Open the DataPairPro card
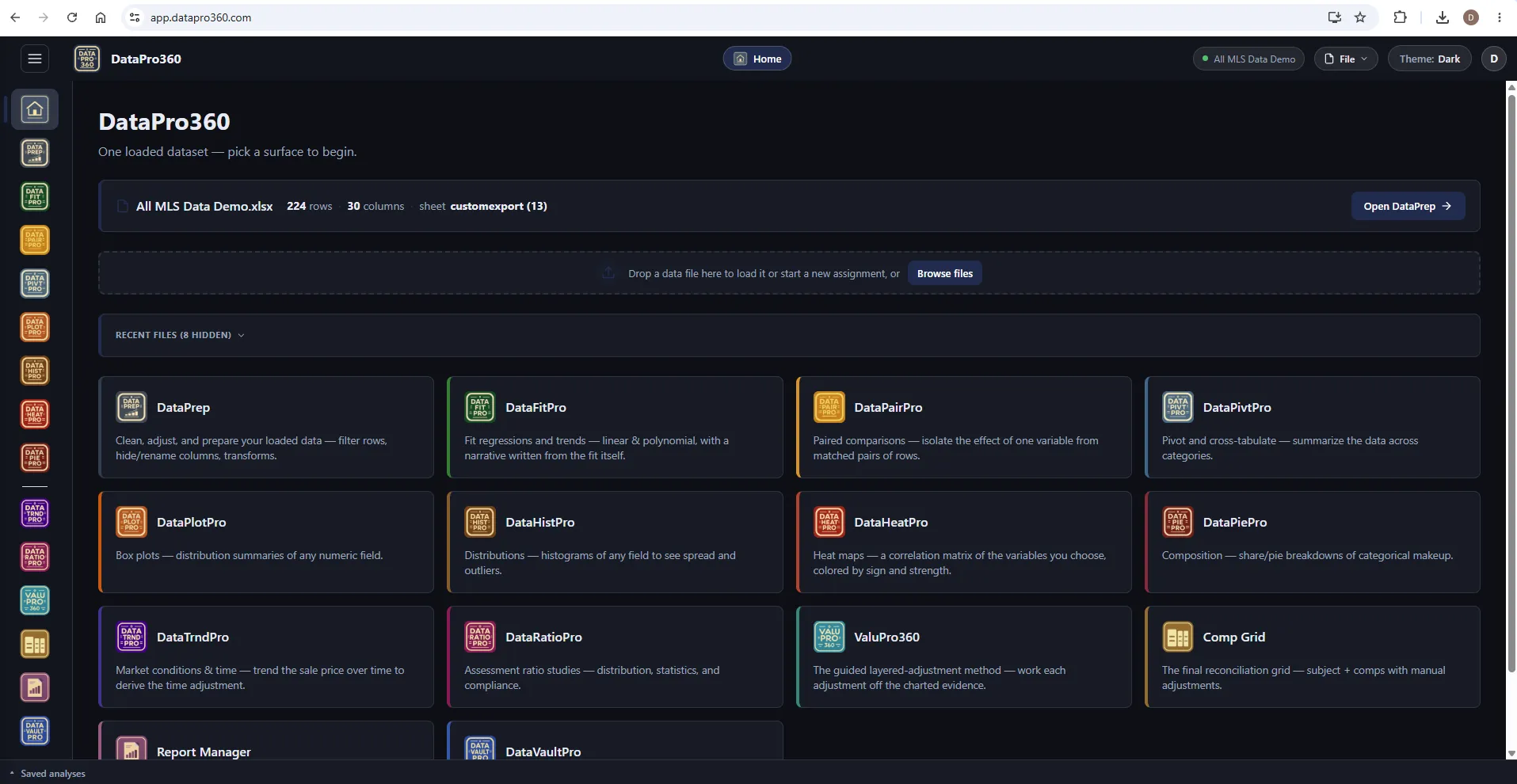 [963, 427]
